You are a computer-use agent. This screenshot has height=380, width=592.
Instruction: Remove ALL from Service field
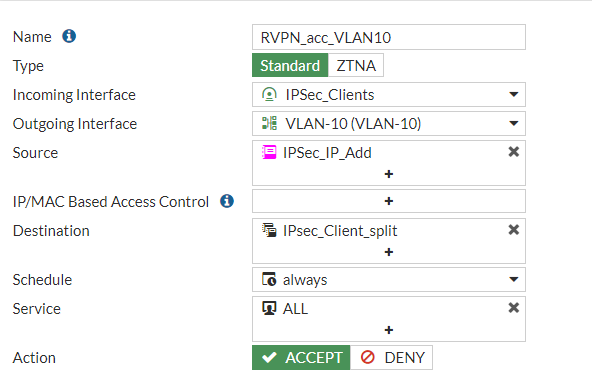click(x=513, y=308)
